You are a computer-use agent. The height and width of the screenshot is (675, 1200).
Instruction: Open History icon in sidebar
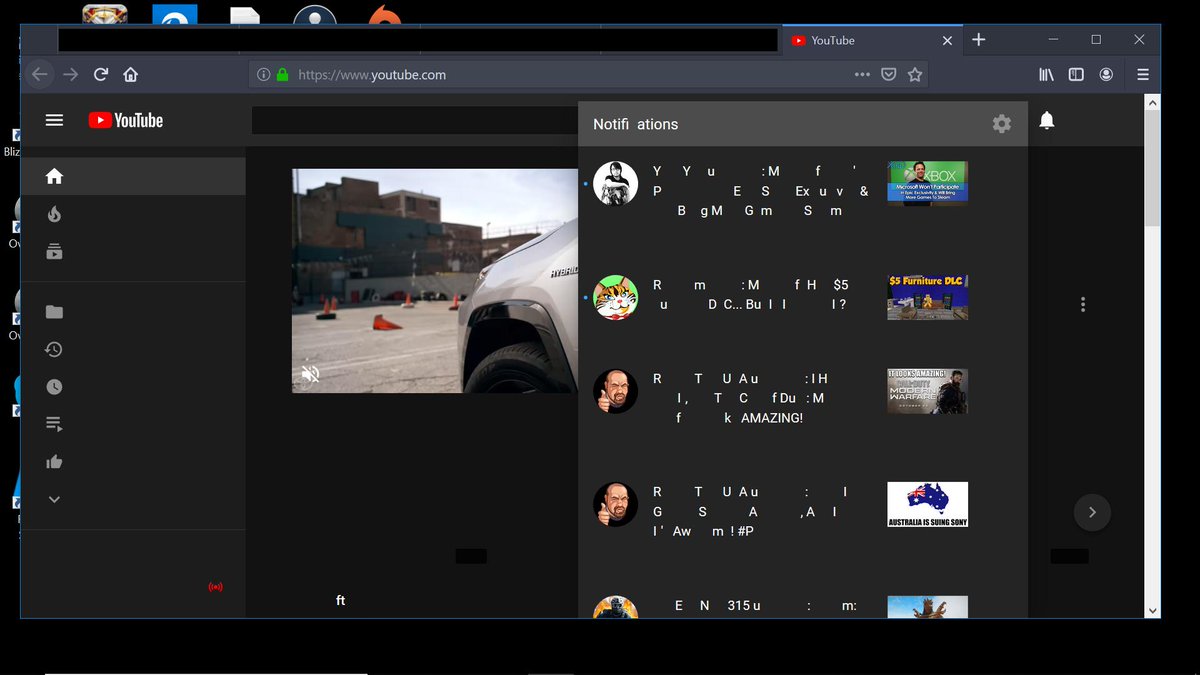tap(54, 349)
